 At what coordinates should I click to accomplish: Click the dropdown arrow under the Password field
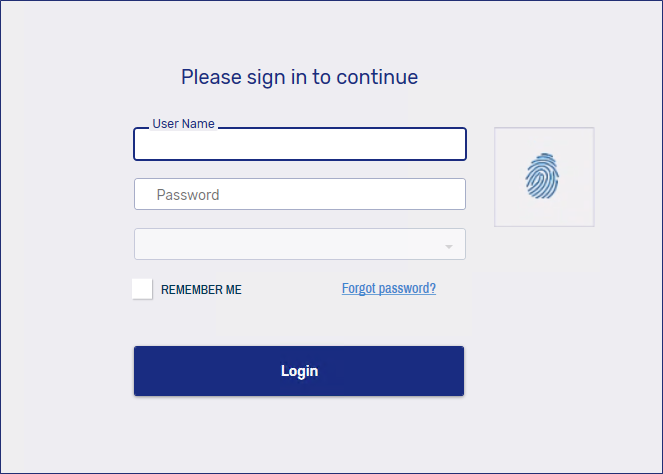449,245
